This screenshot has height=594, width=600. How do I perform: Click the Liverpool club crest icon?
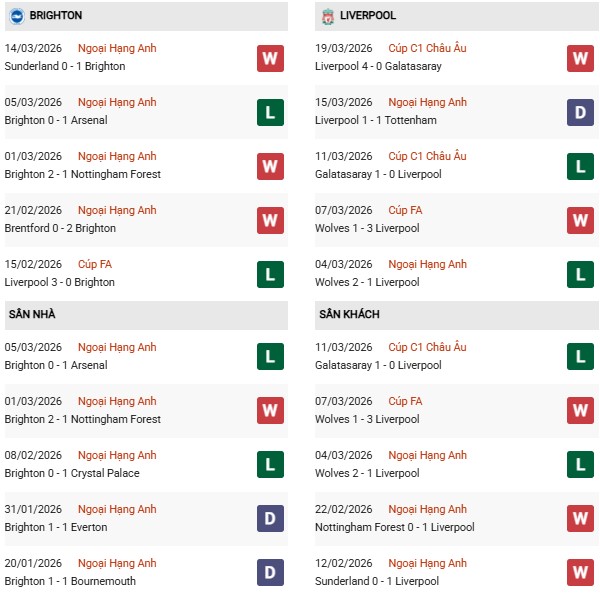(x=327, y=16)
